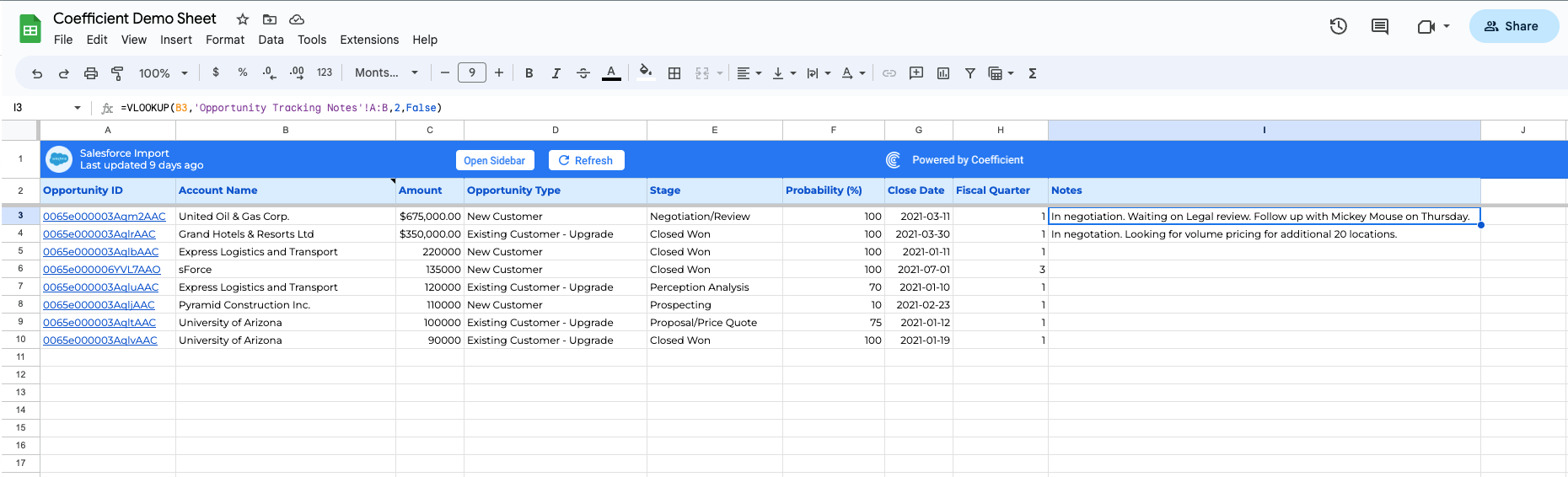Screen dimensions: 1568x477
Task: Open the File menu
Action: pyautogui.click(x=63, y=40)
